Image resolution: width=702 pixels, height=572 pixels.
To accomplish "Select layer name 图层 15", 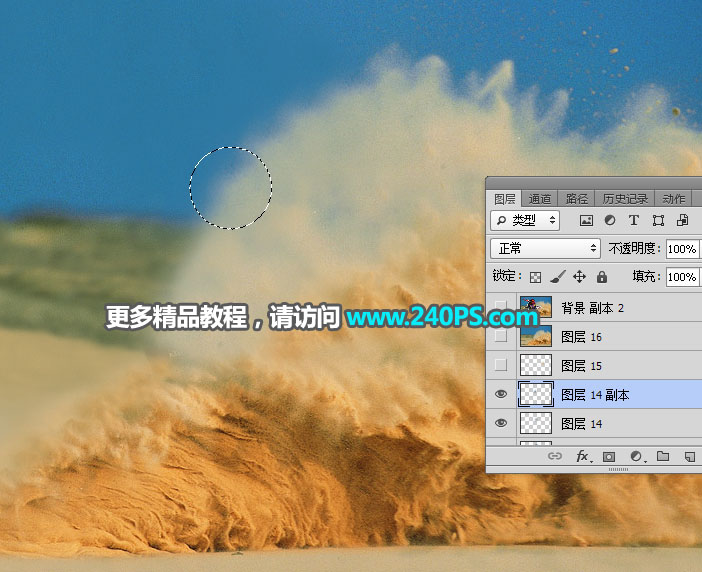I will point(581,366).
